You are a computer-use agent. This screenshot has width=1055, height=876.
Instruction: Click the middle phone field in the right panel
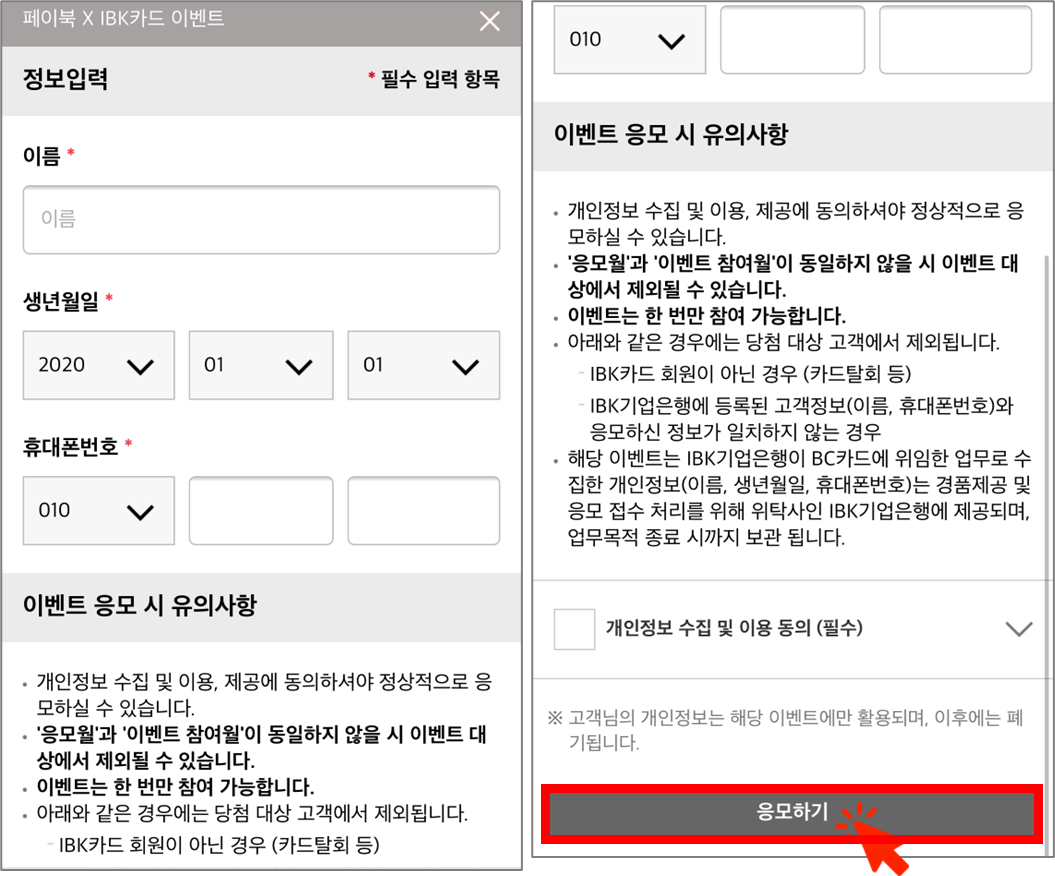[793, 40]
